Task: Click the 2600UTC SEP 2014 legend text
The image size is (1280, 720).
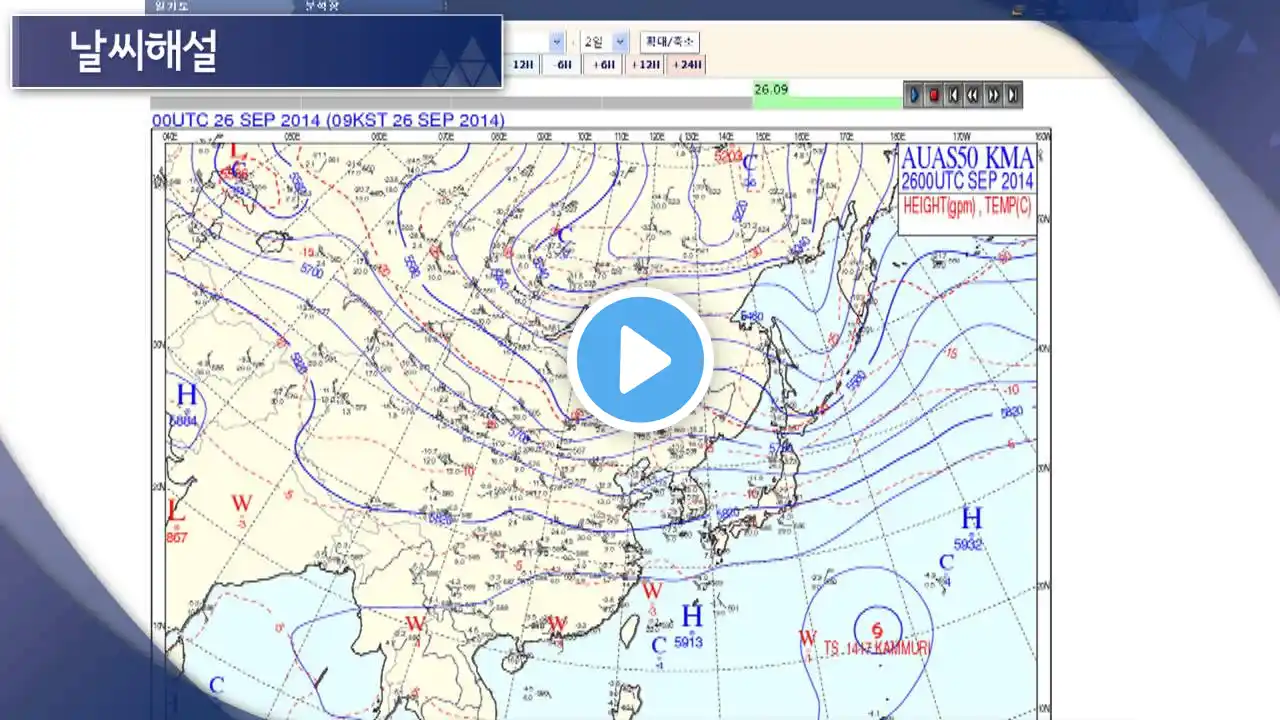Action: pyautogui.click(x=967, y=182)
